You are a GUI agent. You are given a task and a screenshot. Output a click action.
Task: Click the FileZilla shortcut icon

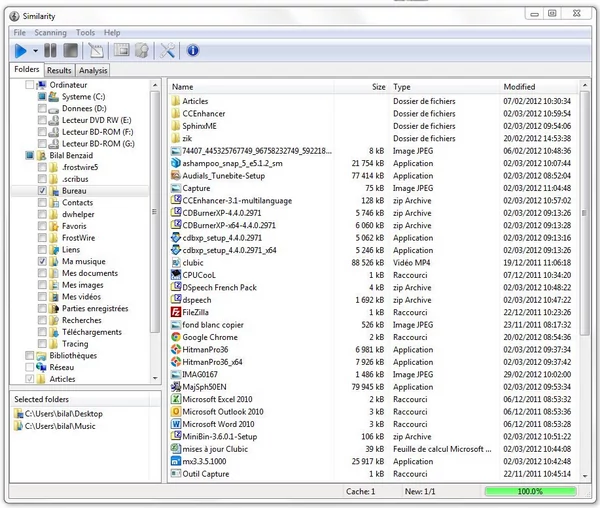pos(176,312)
